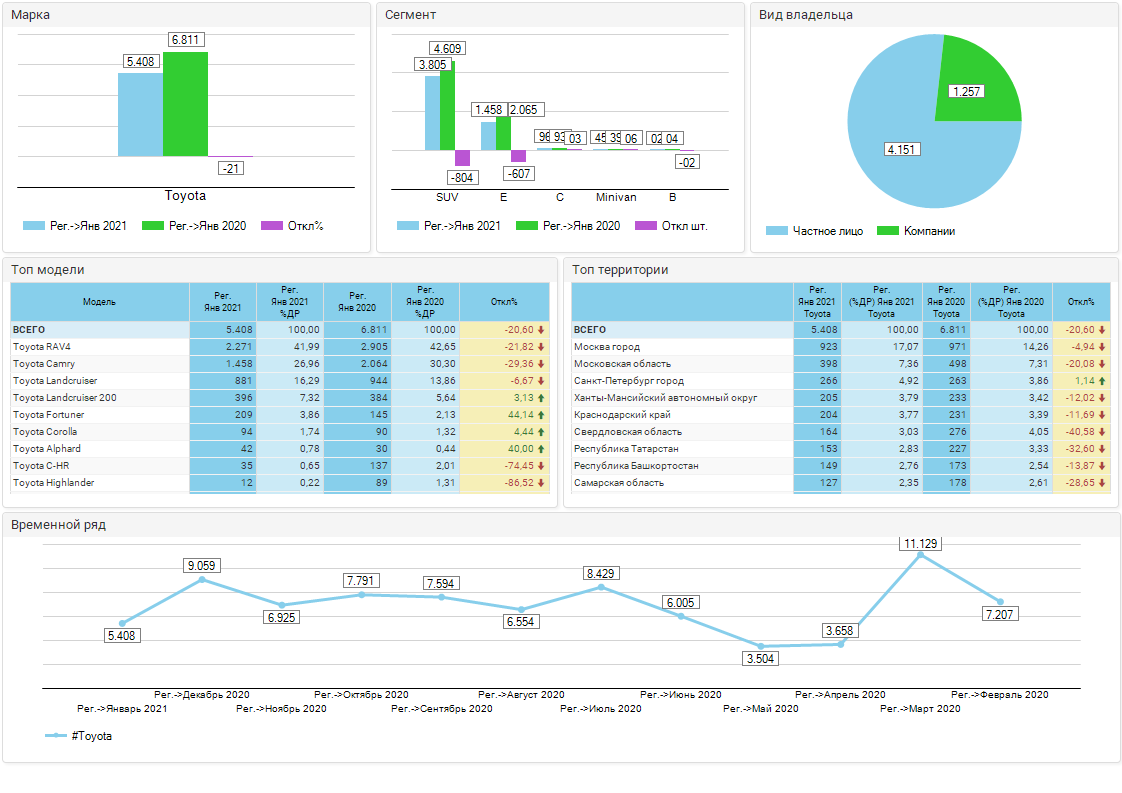
Task: Click the Модель column header
Action: (x=100, y=301)
